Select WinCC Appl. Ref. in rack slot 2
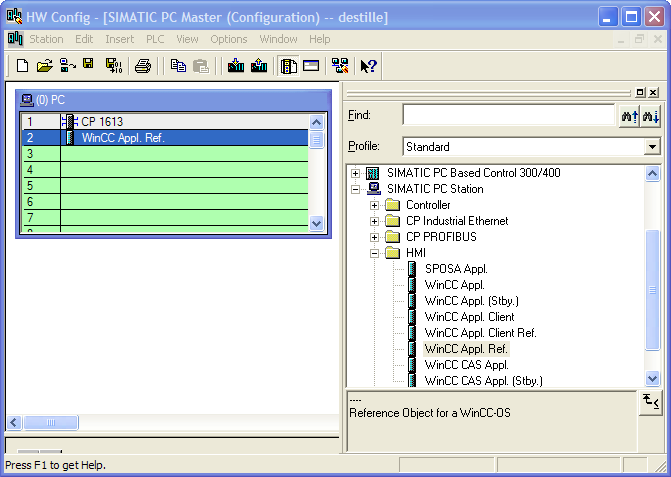 point(165,138)
